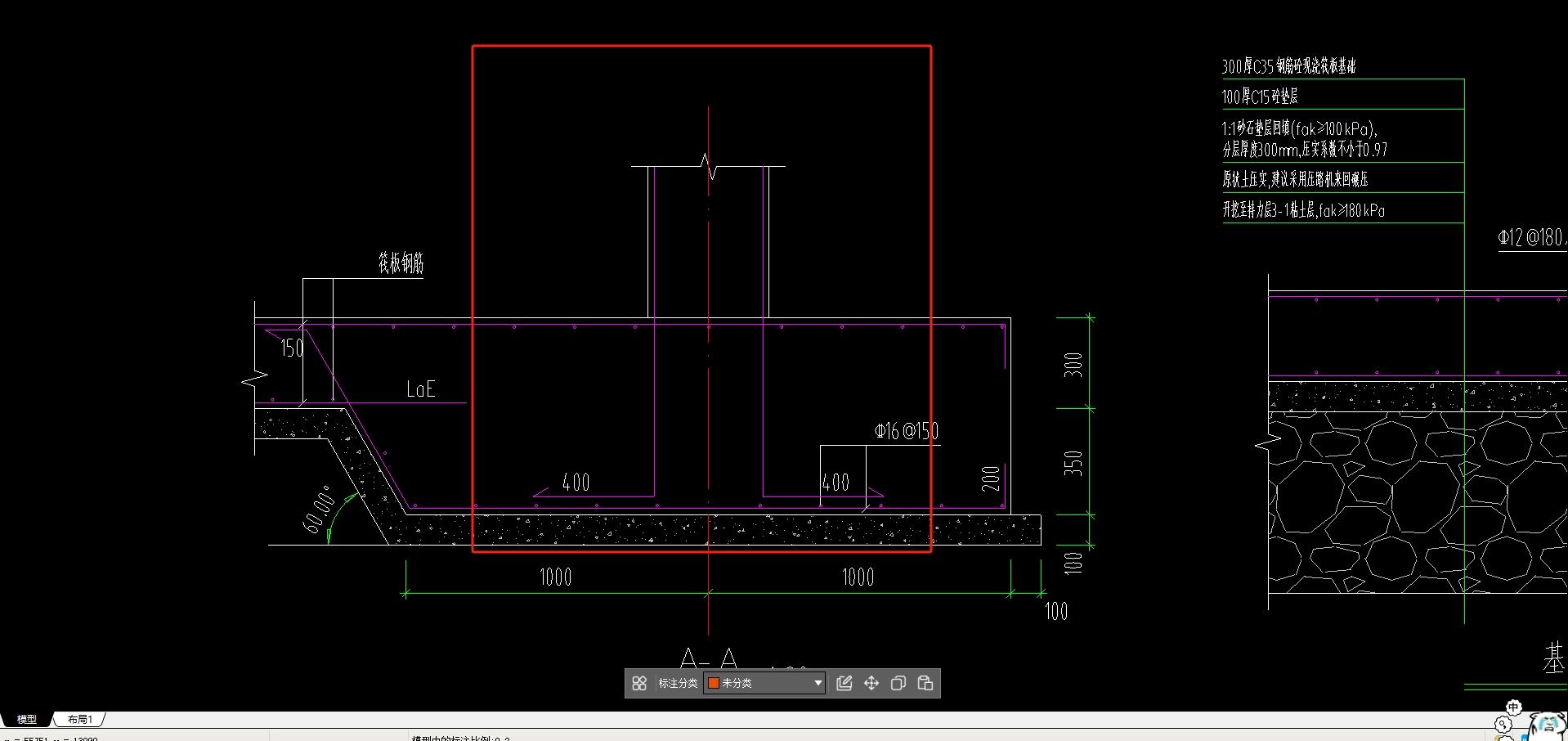
Task: Click the crying bear mascot icon
Action: coord(1548,726)
